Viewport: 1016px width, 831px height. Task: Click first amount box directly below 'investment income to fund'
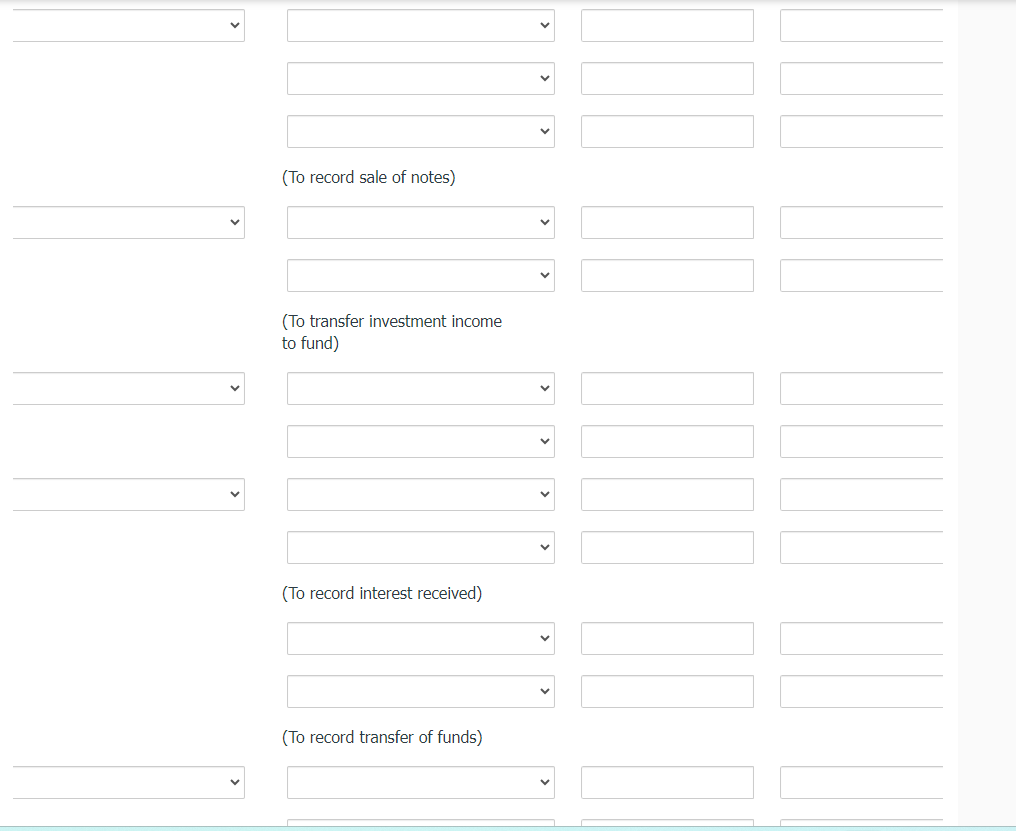pyautogui.click(x=667, y=388)
